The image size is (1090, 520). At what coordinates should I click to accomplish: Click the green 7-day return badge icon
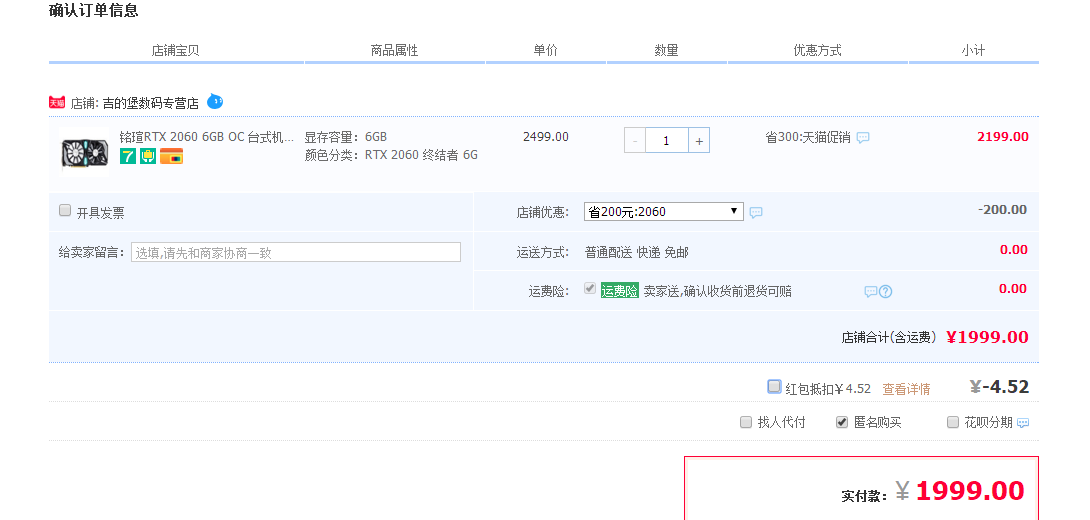pos(128,156)
